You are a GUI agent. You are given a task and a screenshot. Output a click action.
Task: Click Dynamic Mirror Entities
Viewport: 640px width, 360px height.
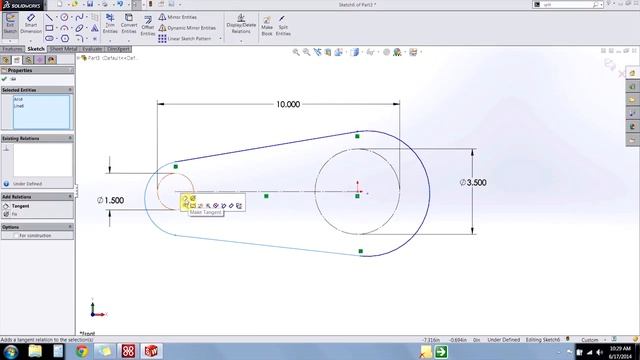click(187, 28)
